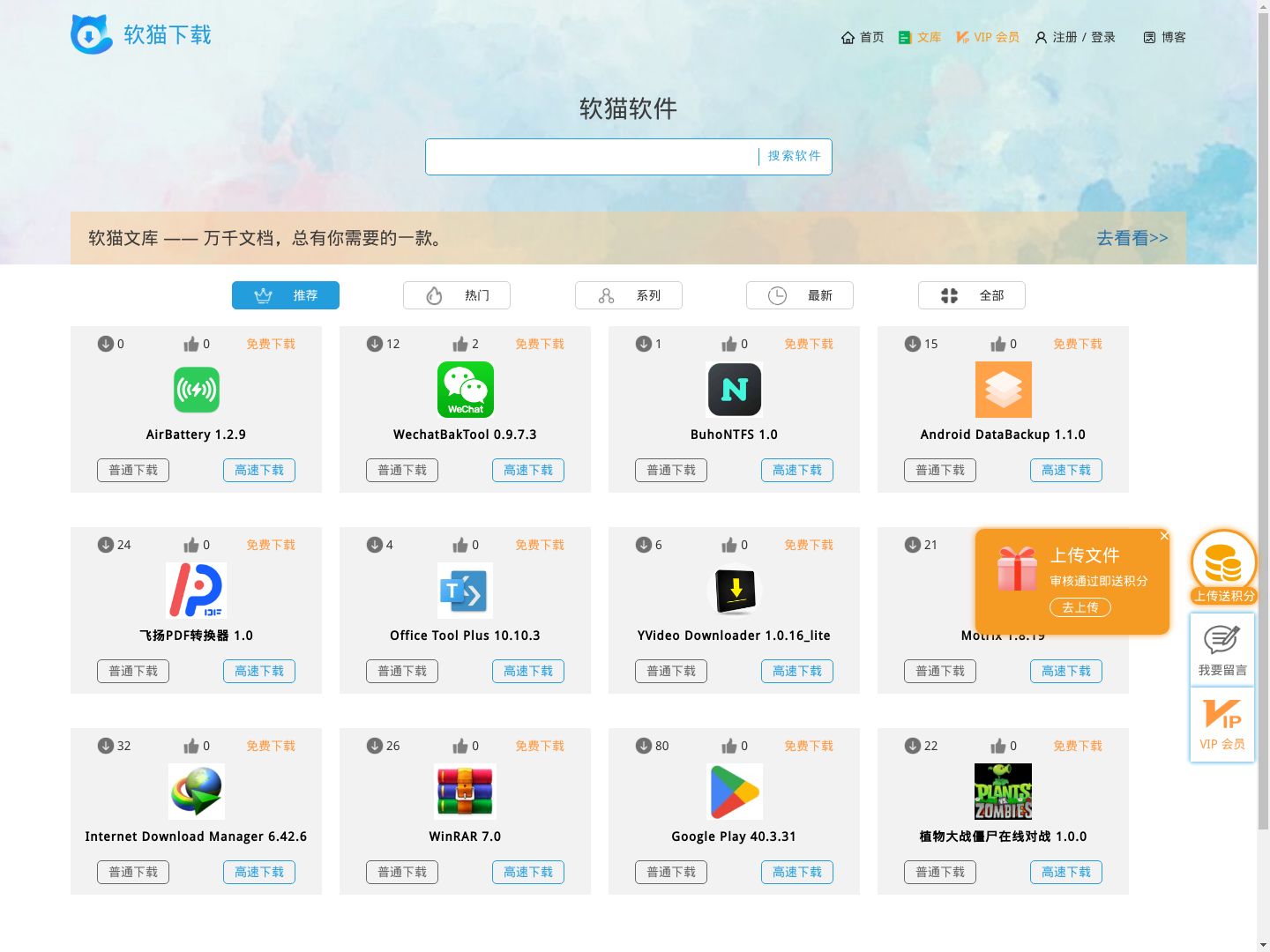Open the VIP 会员 sidebar icon
Screen dimensions: 1270x952
click(x=1222, y=725)
